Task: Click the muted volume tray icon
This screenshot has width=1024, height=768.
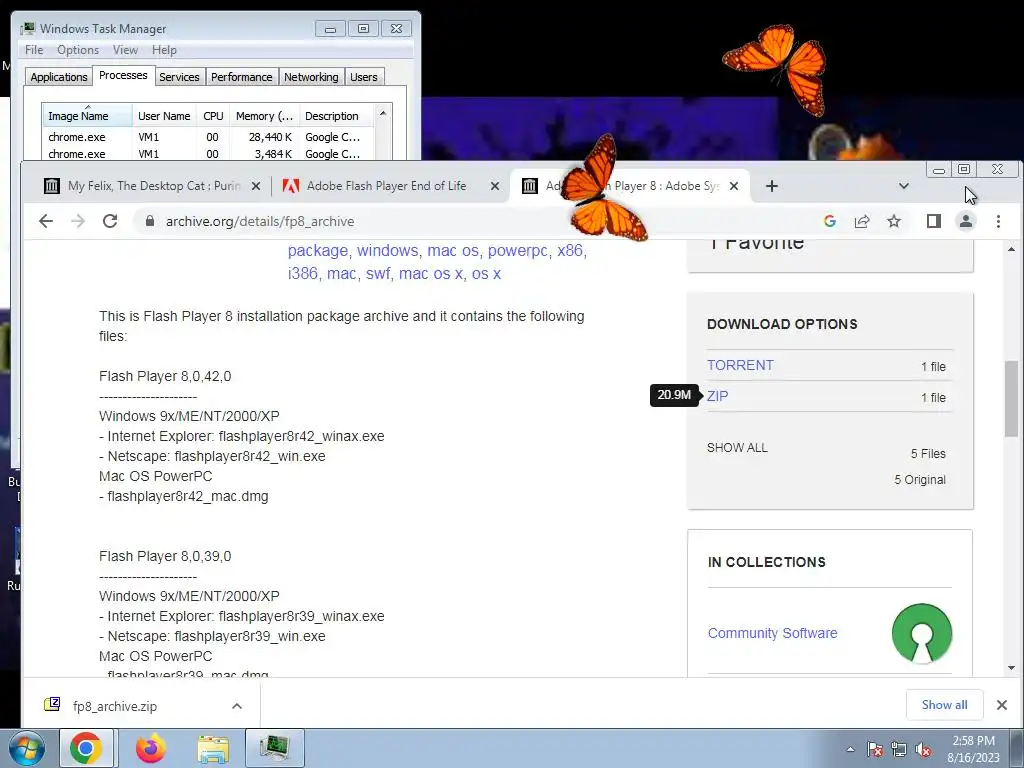Action: pyautogui.click(x=923, y=749)
